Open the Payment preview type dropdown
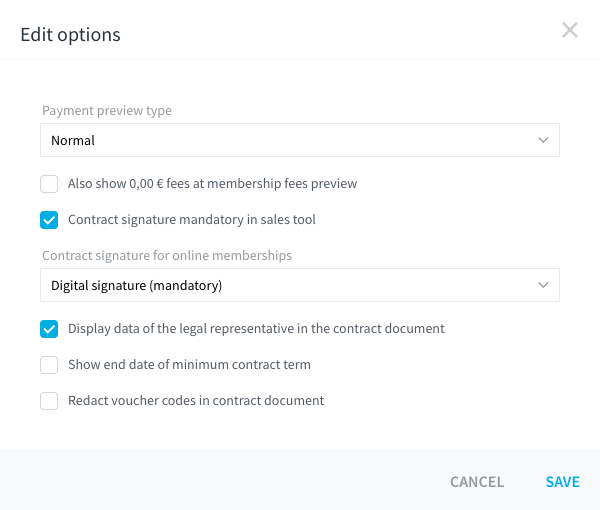The width and height of the screenshot is (600, 510). (x=300, y=140)
